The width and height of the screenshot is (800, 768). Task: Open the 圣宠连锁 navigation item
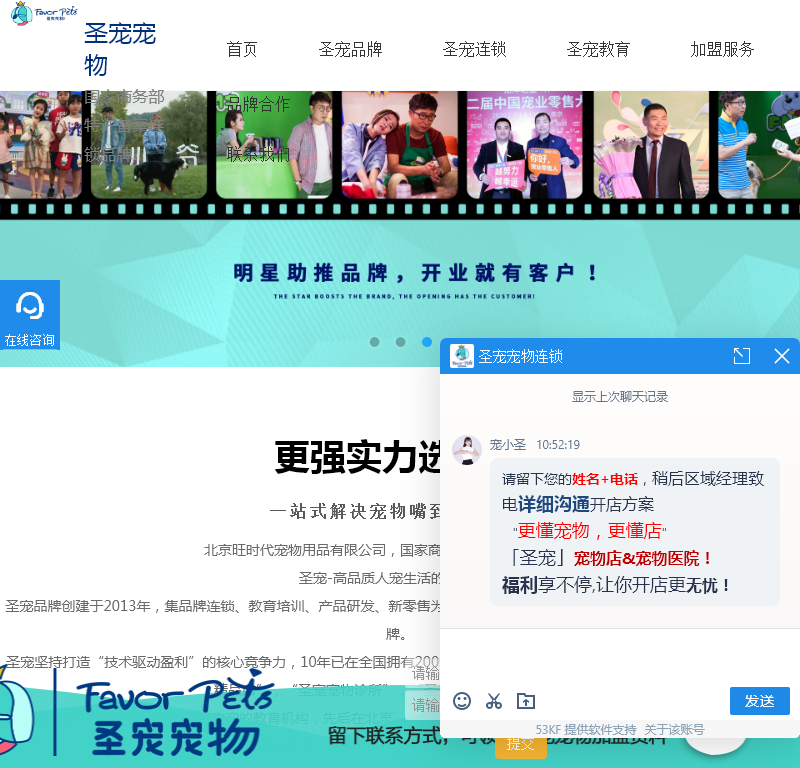[474, 49]
